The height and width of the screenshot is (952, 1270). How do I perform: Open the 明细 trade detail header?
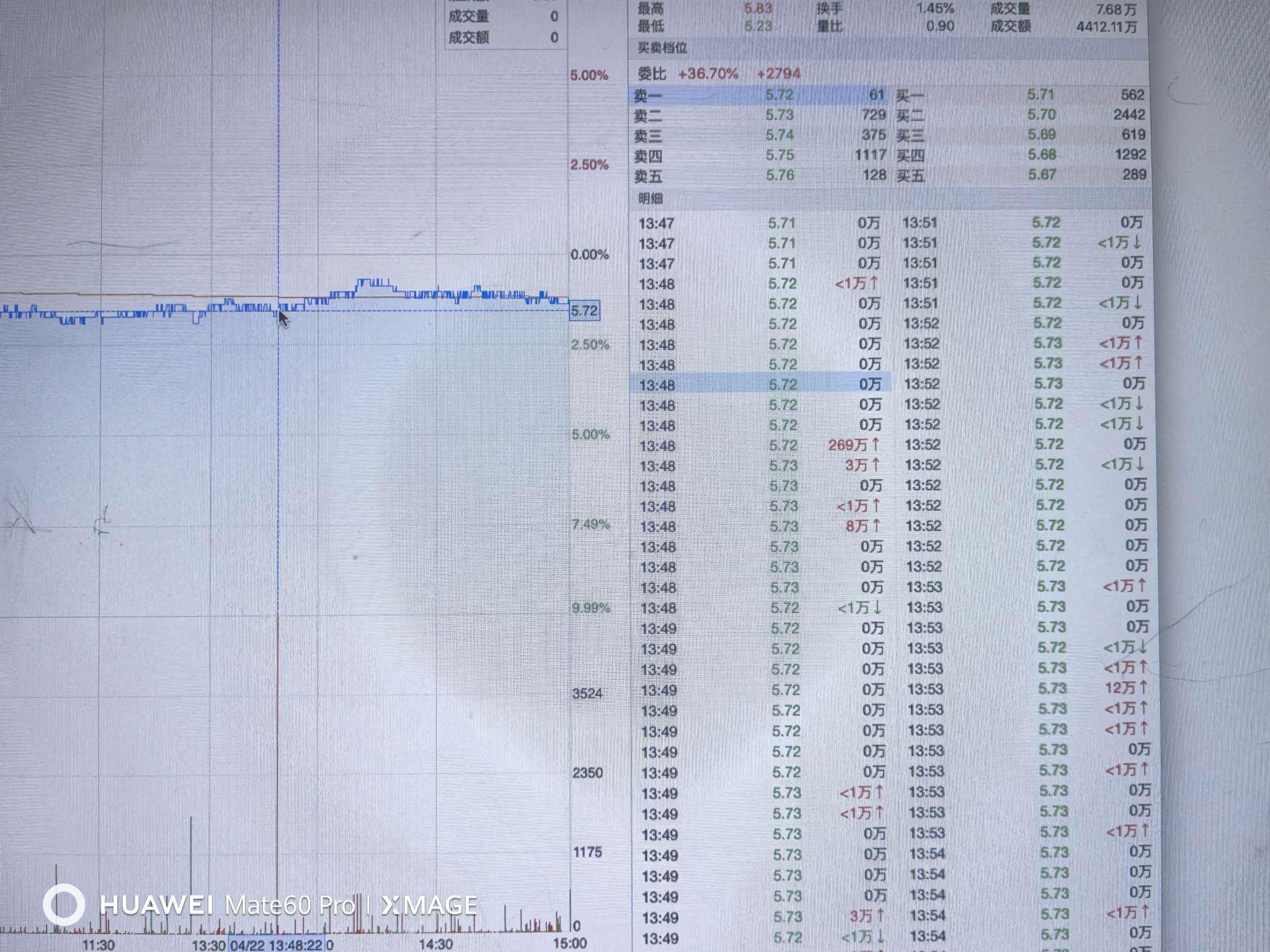click(651, 198)
